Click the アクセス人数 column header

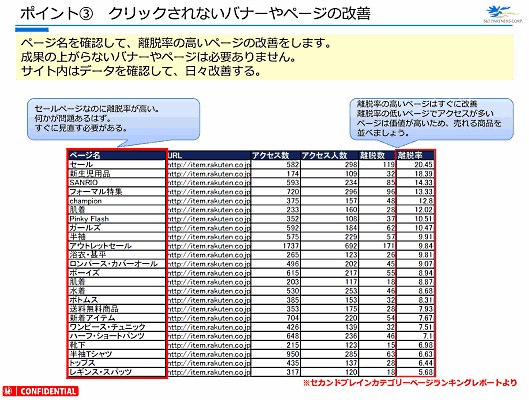click(330, 155)
